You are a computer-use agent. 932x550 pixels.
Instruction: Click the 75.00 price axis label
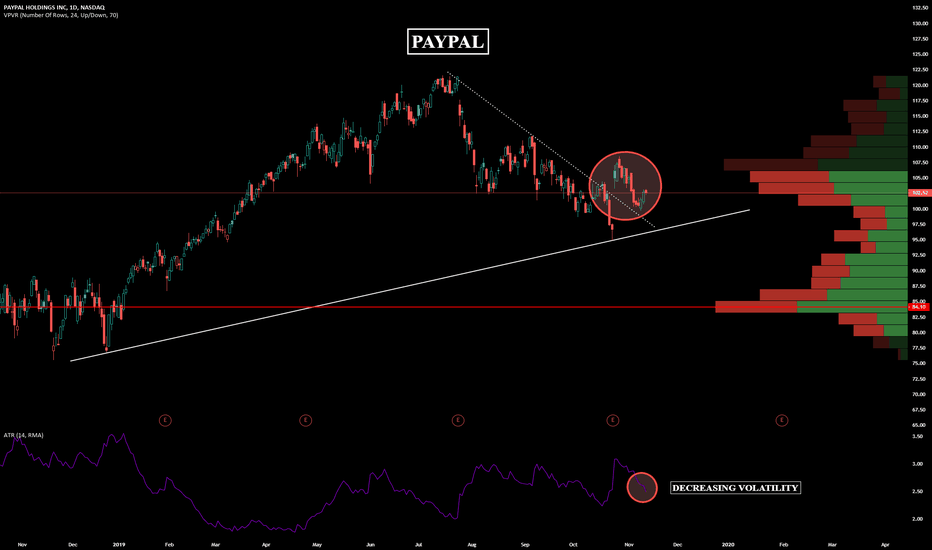click(920, 363)
